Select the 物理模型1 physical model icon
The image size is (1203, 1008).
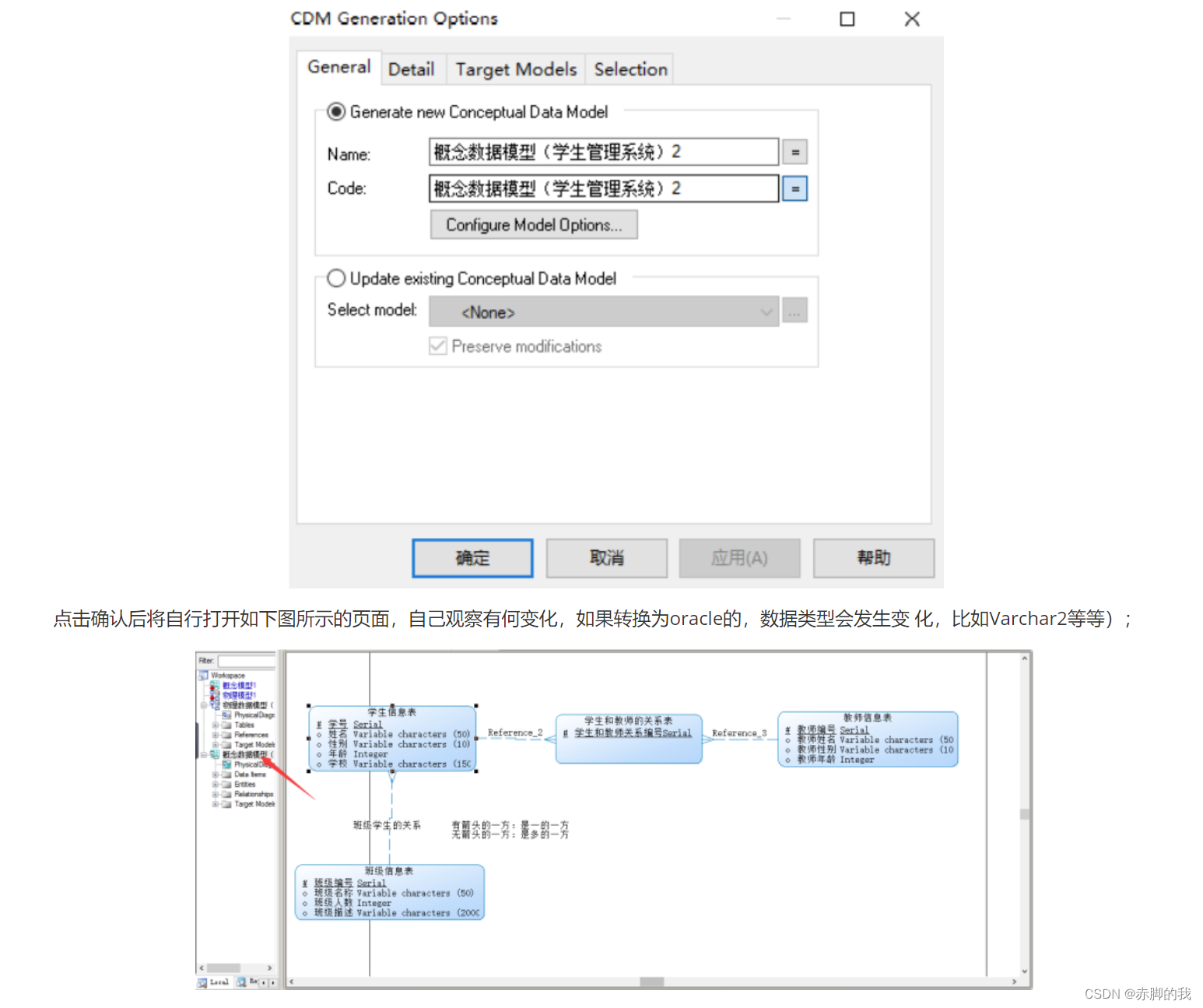pyautogui.click(x=213, y=695)
